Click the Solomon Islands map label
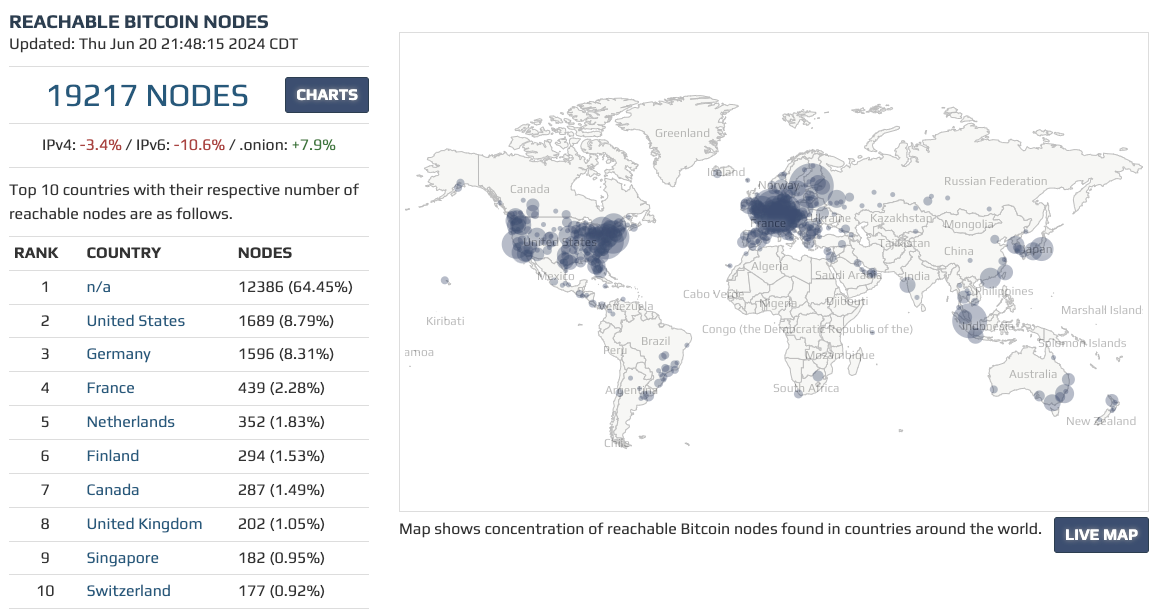This screenshot has height=612, width=1175. coord(1081,343)
